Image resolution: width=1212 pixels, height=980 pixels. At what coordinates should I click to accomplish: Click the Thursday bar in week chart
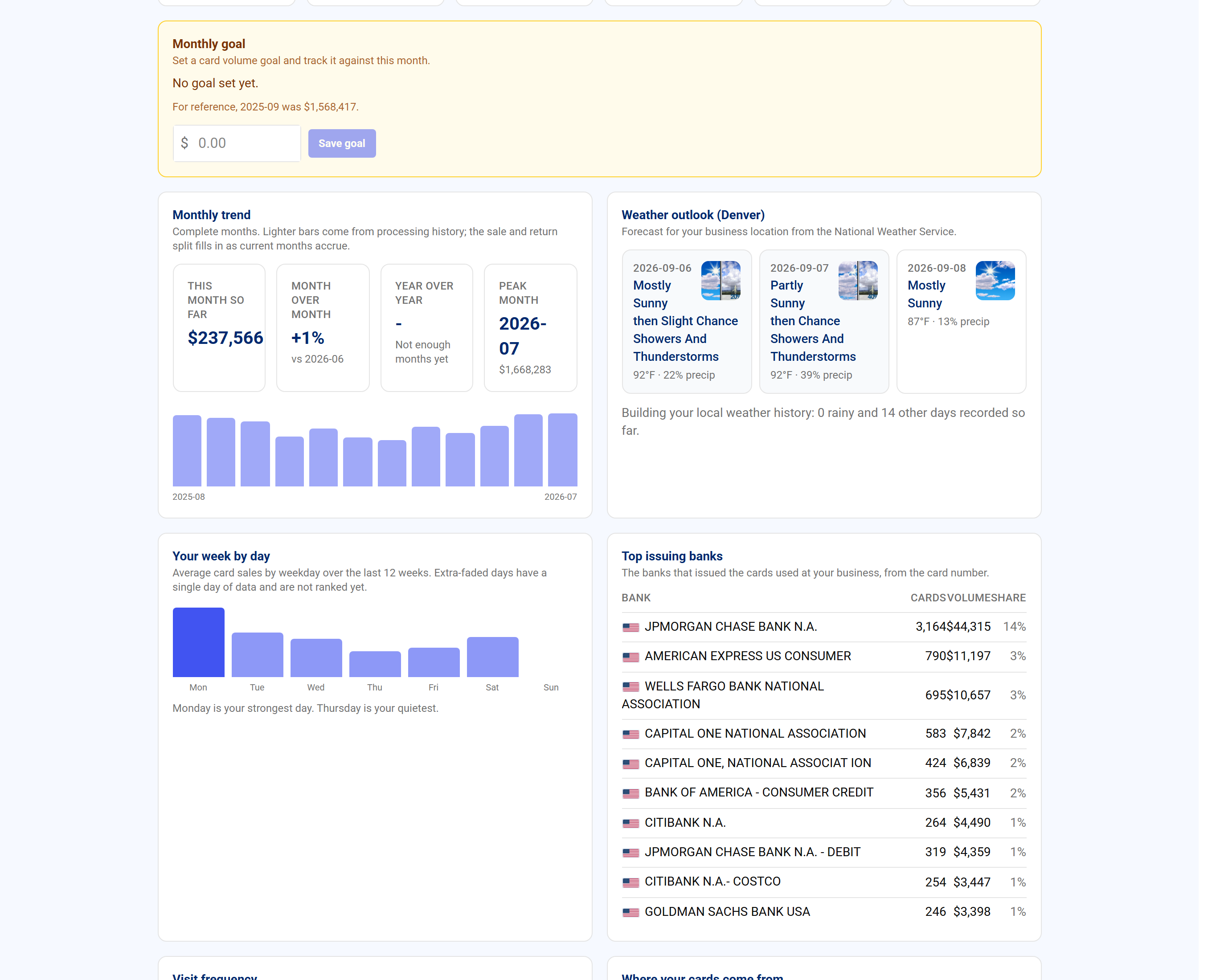pyautogui.click(x=375, y=665)
